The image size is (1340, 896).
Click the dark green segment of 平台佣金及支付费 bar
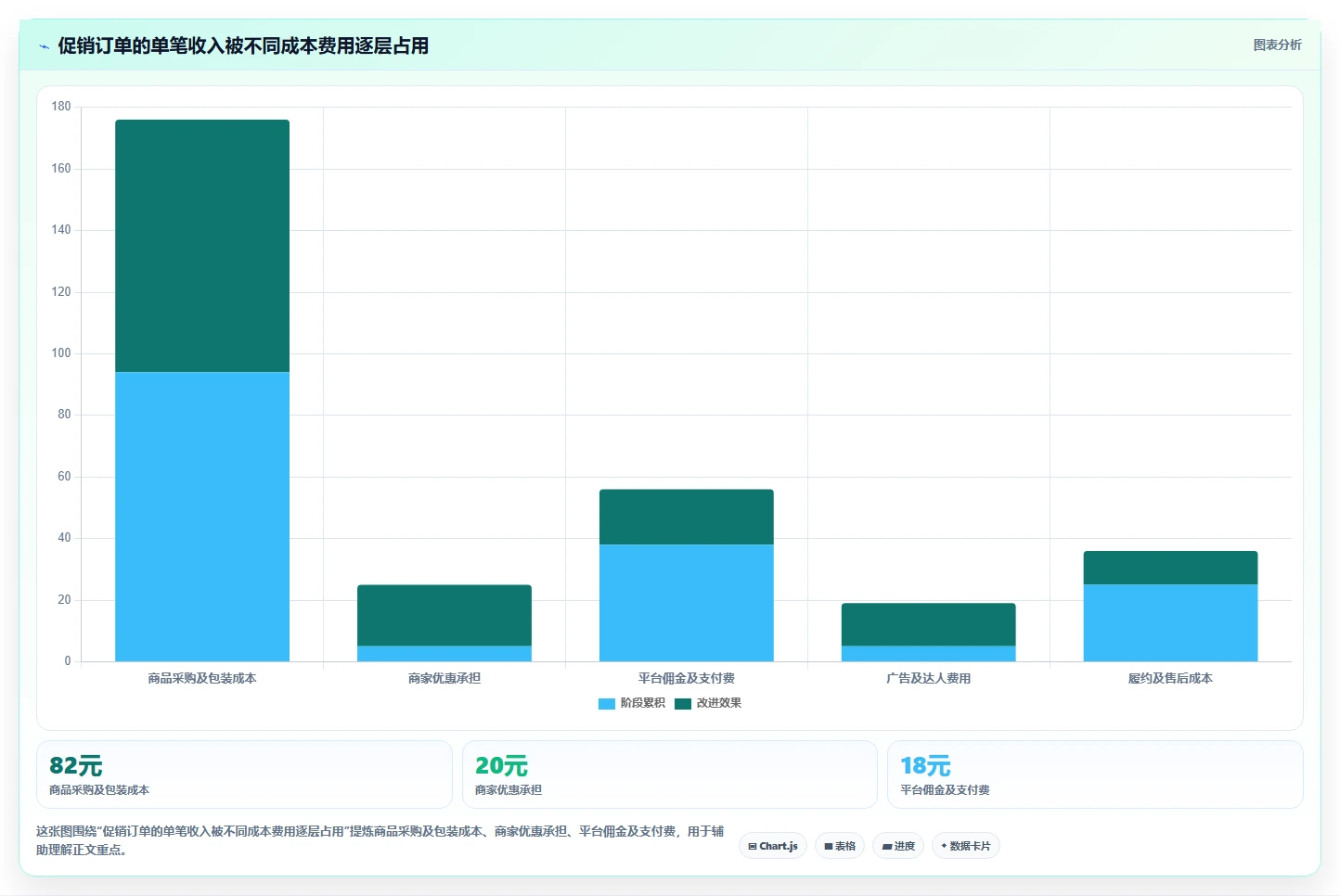(x=687, y=517)
